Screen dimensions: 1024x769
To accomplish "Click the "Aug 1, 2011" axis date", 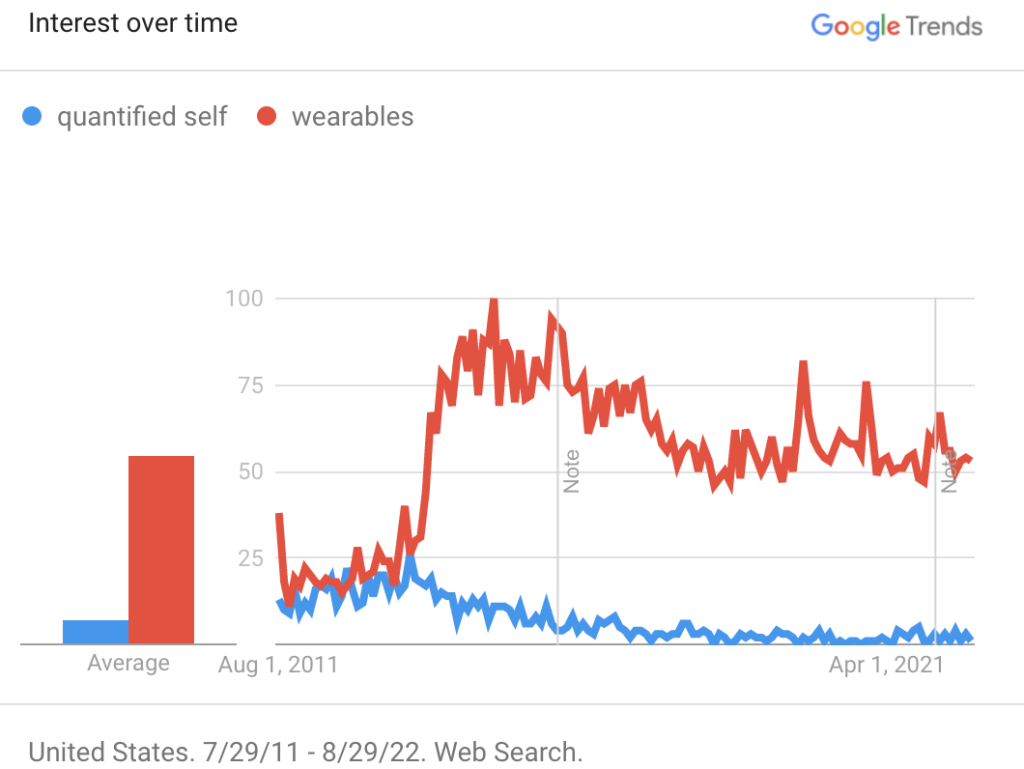I will coord(278,665).
